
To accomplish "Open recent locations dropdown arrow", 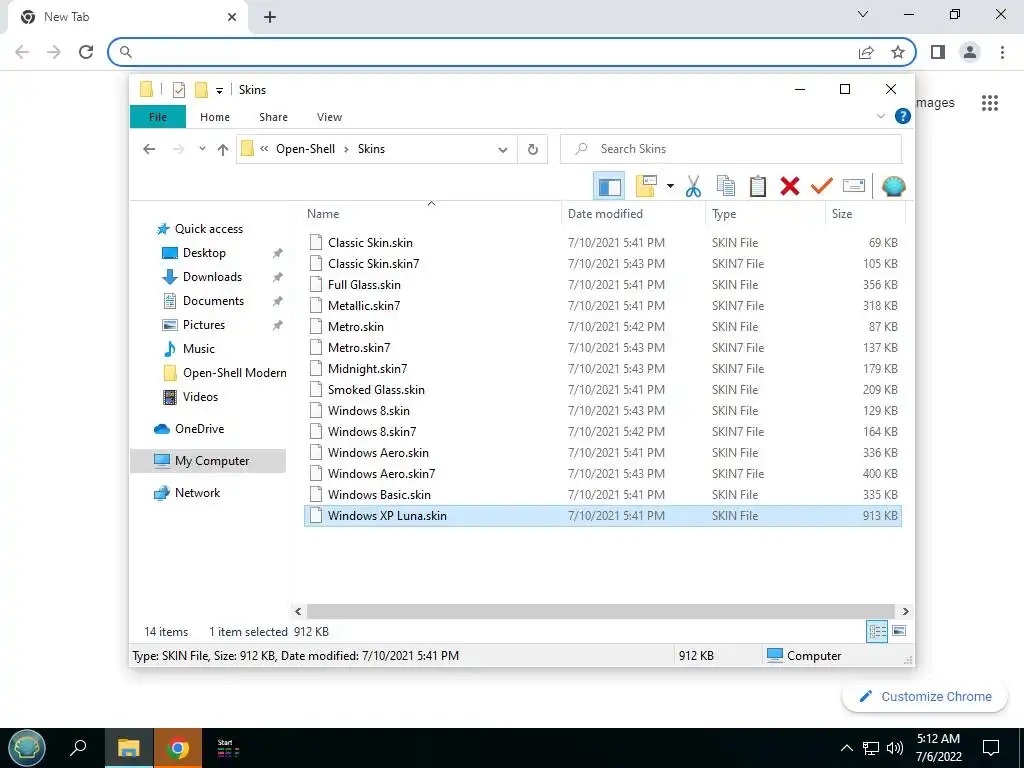I will pyautogui.click(x=202, y=149).
